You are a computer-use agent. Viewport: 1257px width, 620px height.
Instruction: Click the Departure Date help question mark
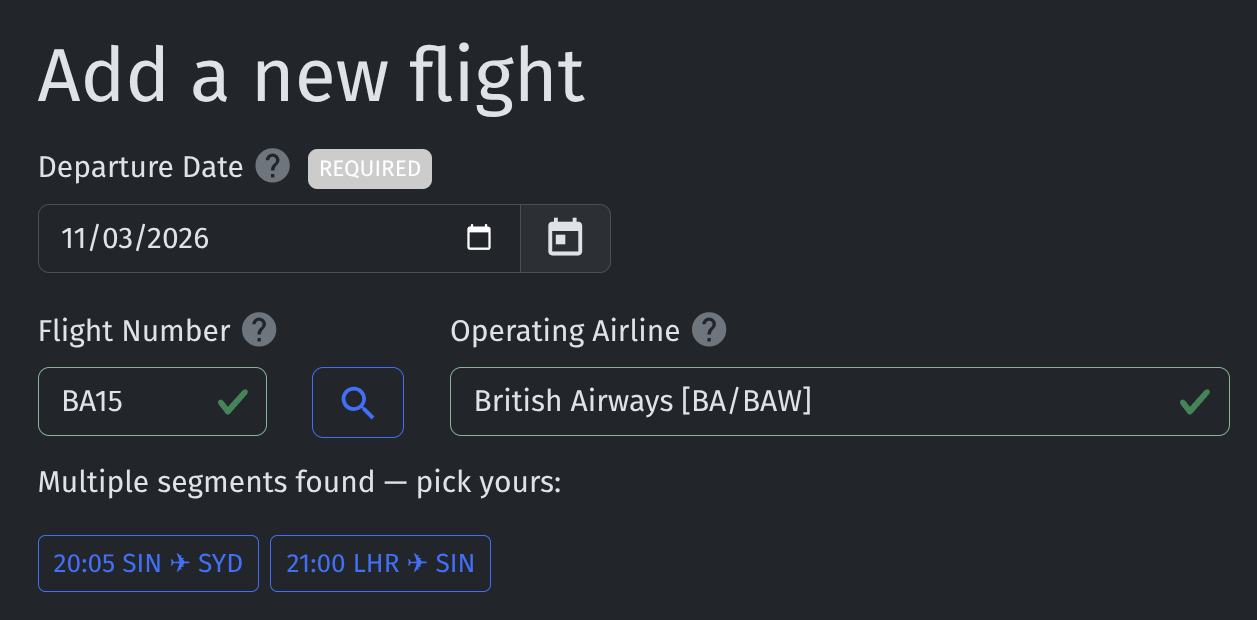[273, 166]
